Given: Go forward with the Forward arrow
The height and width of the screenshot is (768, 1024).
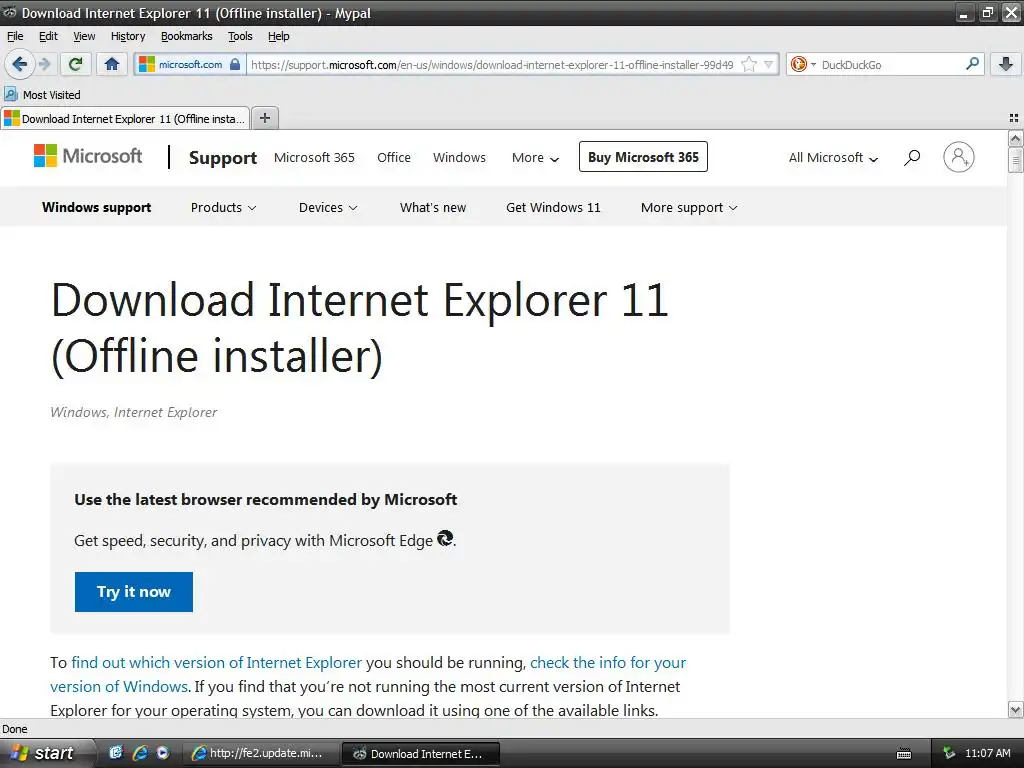Looking at the screenshot, I should click(44, 64).
